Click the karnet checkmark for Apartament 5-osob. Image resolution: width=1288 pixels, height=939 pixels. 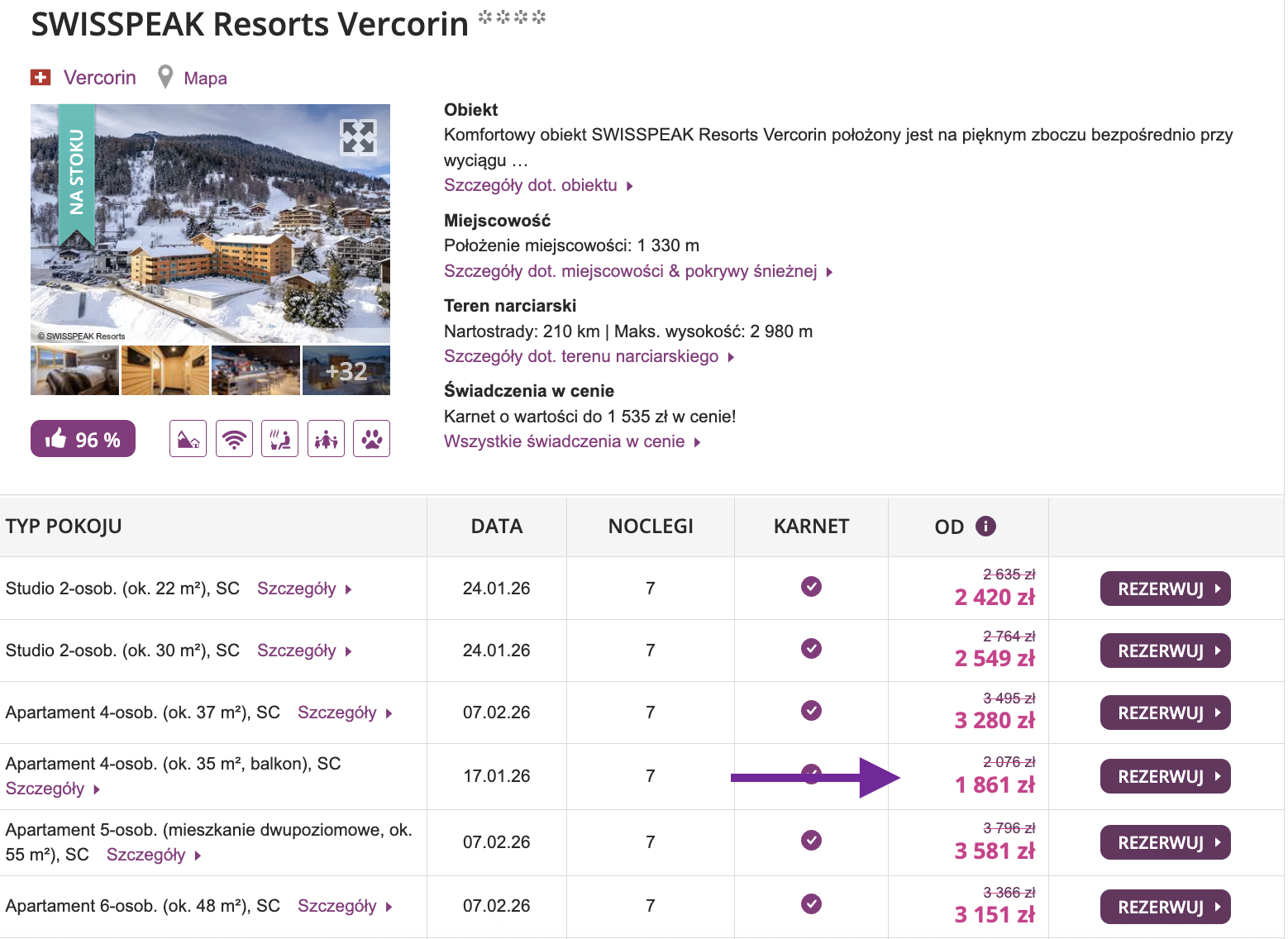point(811,841)
